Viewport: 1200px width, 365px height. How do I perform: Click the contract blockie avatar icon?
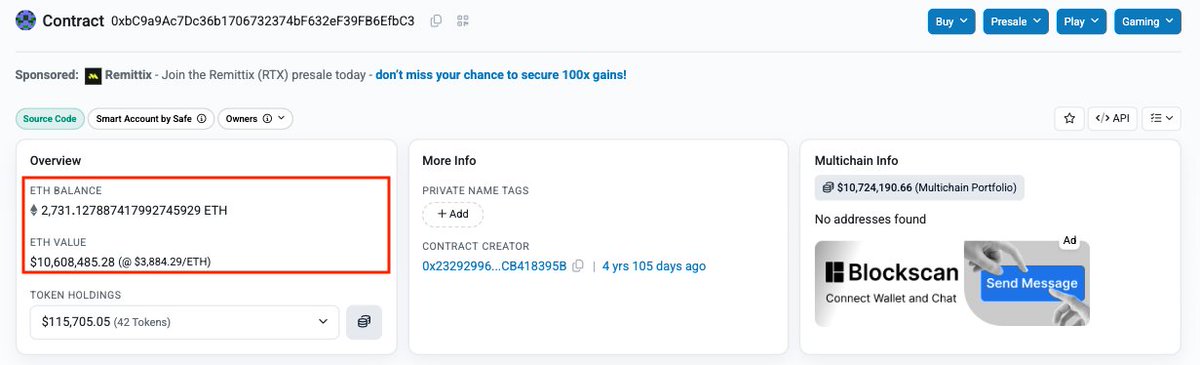(x=26, y=20)
